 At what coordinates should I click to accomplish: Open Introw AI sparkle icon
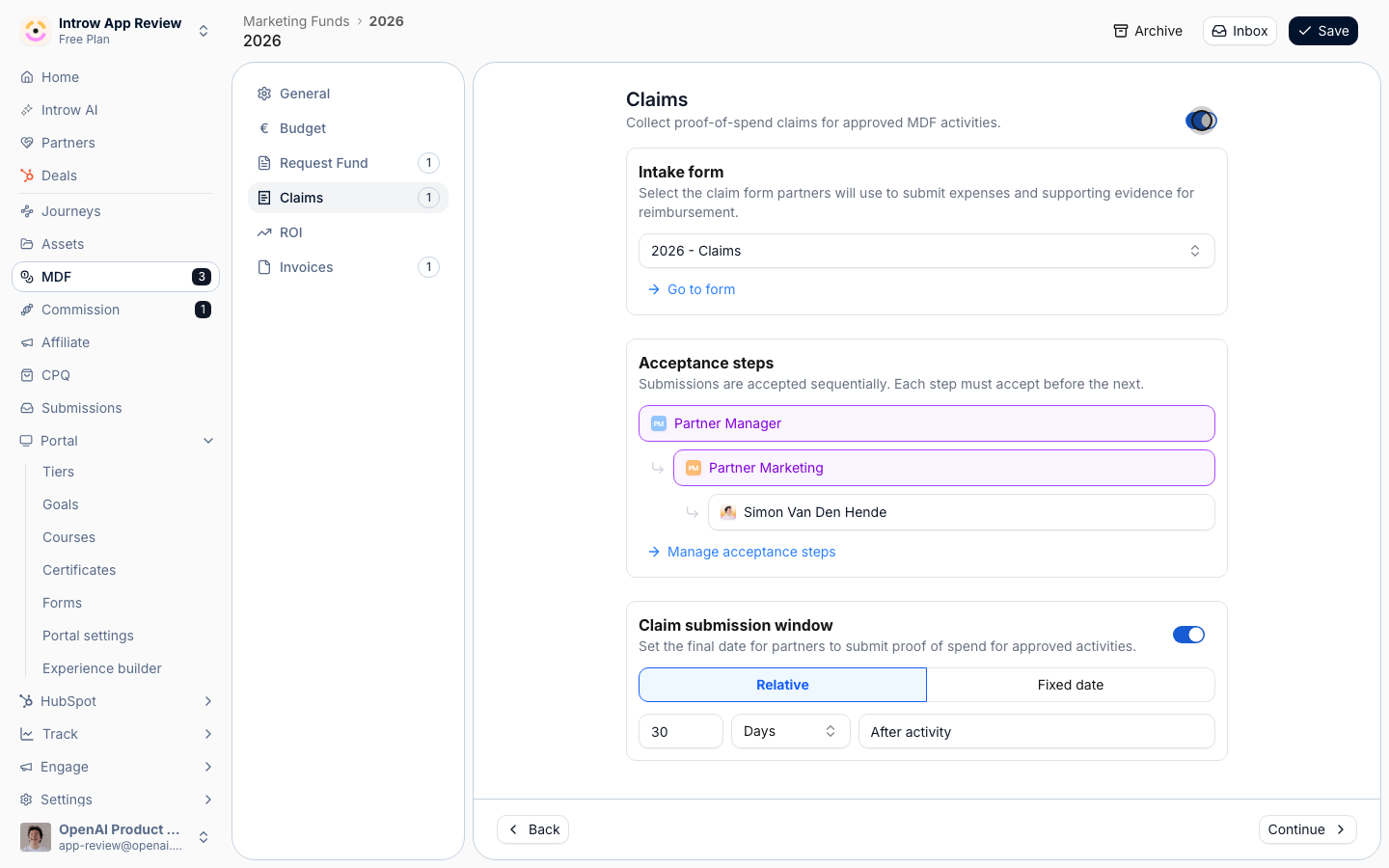pos(27,110)
